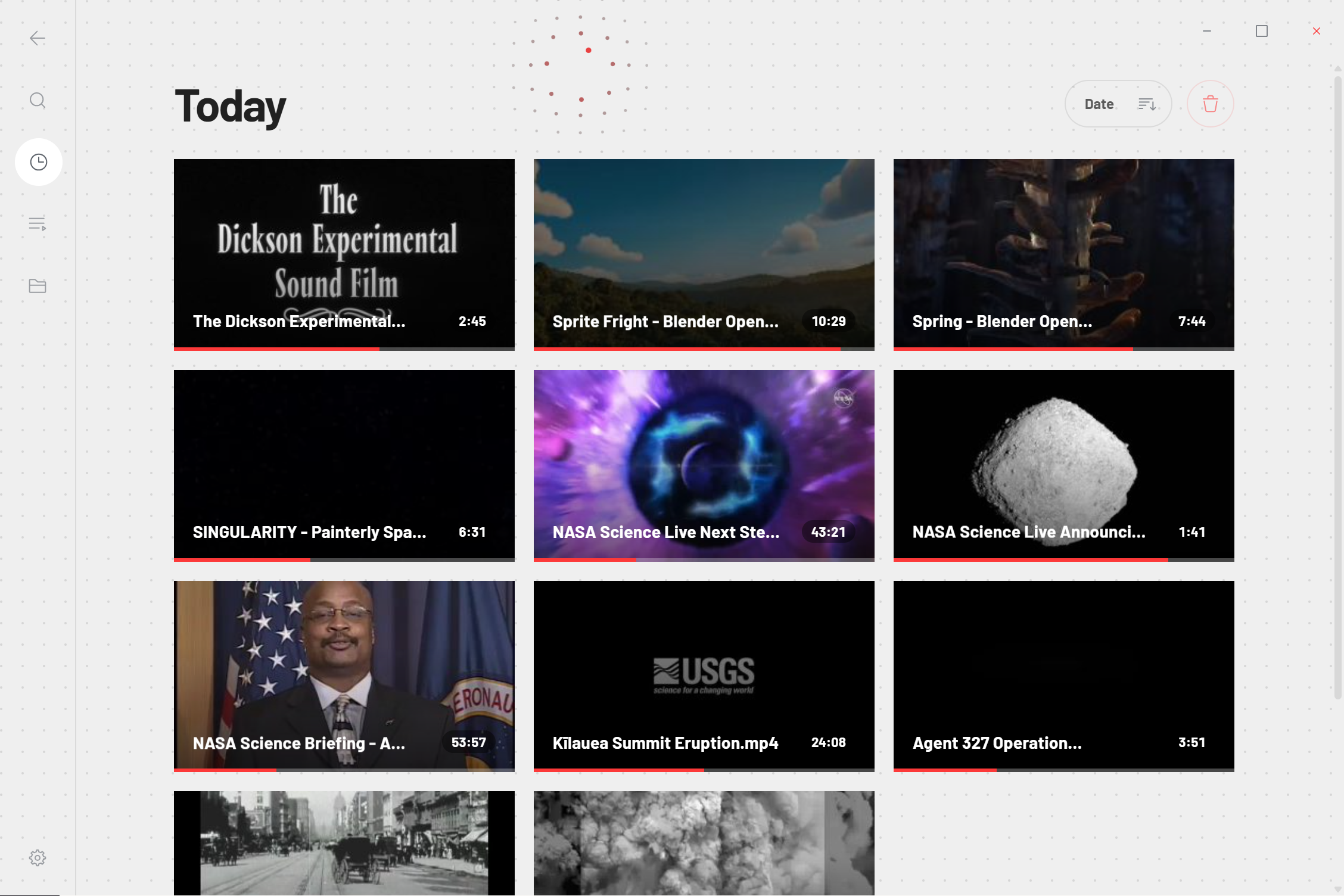Image resolution: width=1344 pixels, height=896 pixels.
Task: Click progress bar under Sprite Fright video
Action: click(704, 349)
